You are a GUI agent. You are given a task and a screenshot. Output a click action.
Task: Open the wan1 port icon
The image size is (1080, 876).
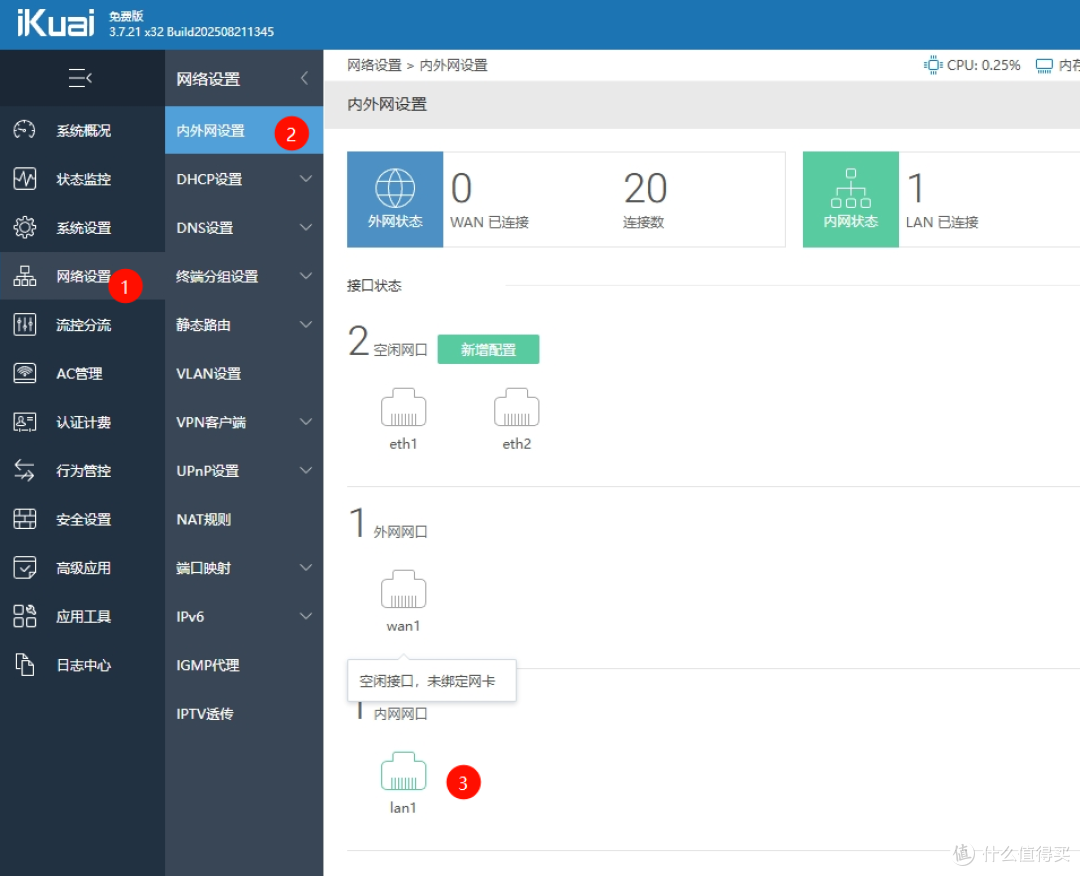404,590
